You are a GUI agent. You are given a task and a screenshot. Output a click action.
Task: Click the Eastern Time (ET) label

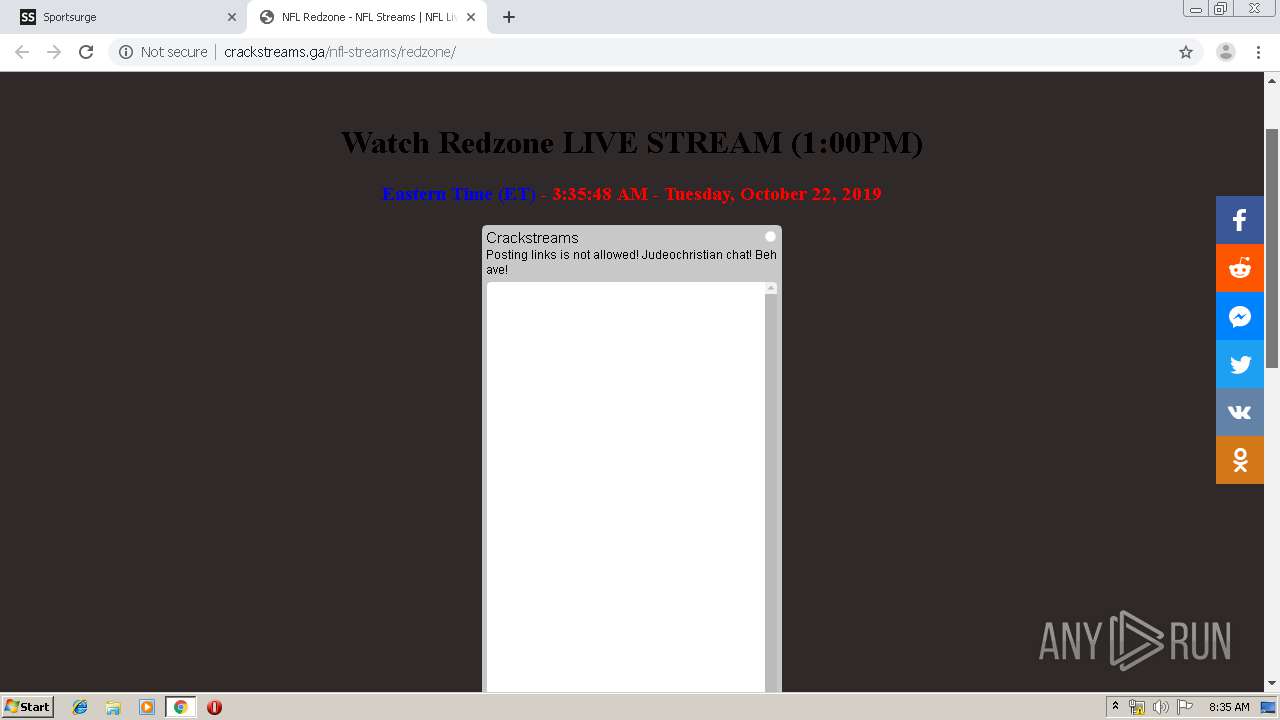point(459,194)
